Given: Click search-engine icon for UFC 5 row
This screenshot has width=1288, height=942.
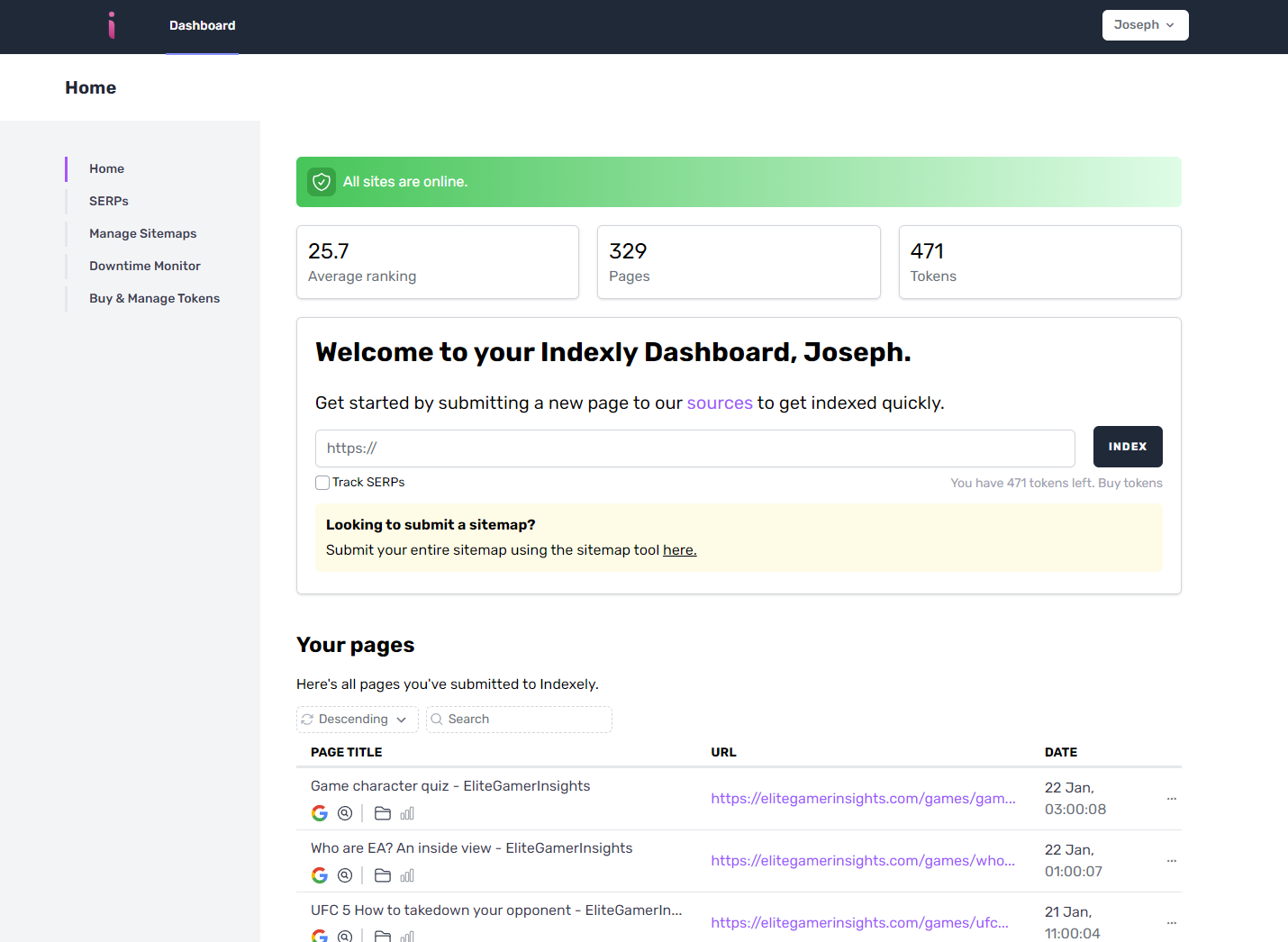Looking at the screenshot, I should point(345,936).
